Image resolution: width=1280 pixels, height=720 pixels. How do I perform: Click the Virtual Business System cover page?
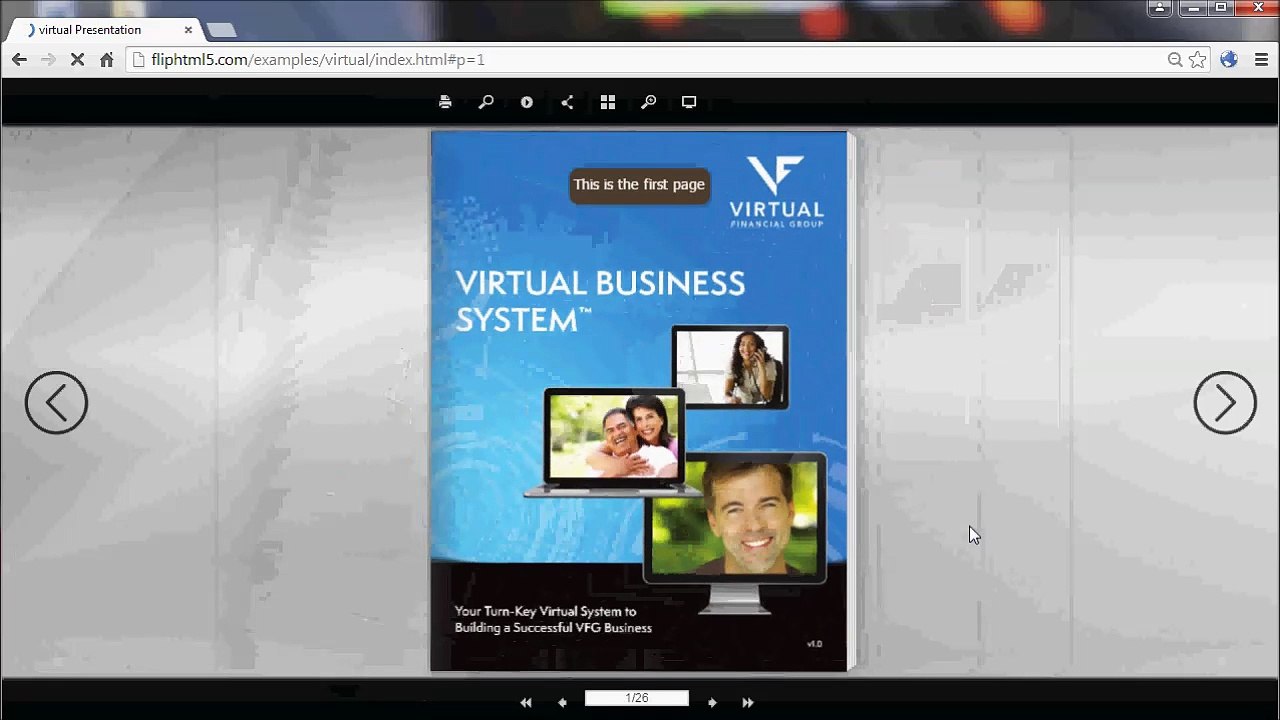(x=639, y=401)
